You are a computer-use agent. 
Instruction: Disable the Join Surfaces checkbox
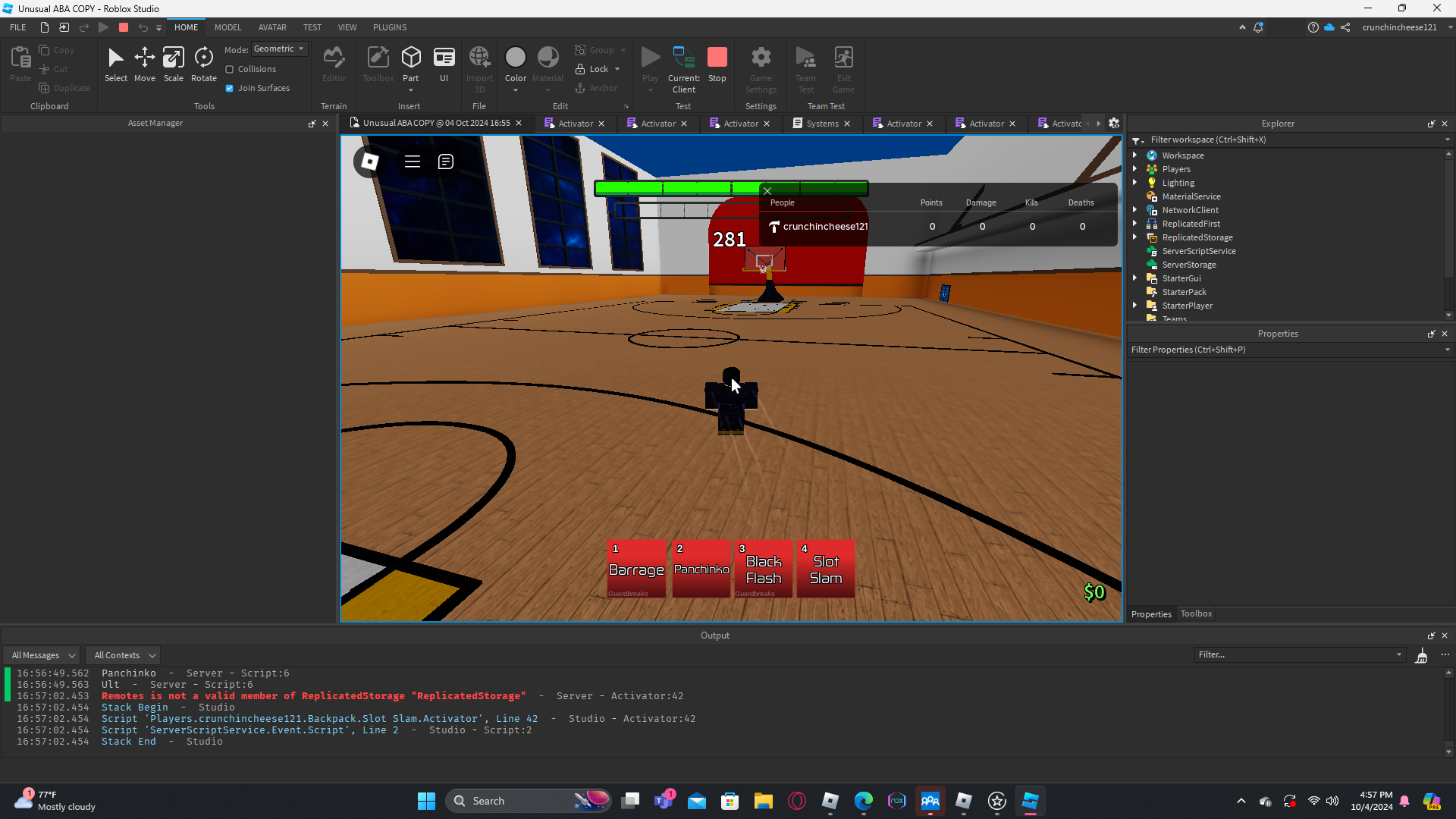click(x=230, y=88)
